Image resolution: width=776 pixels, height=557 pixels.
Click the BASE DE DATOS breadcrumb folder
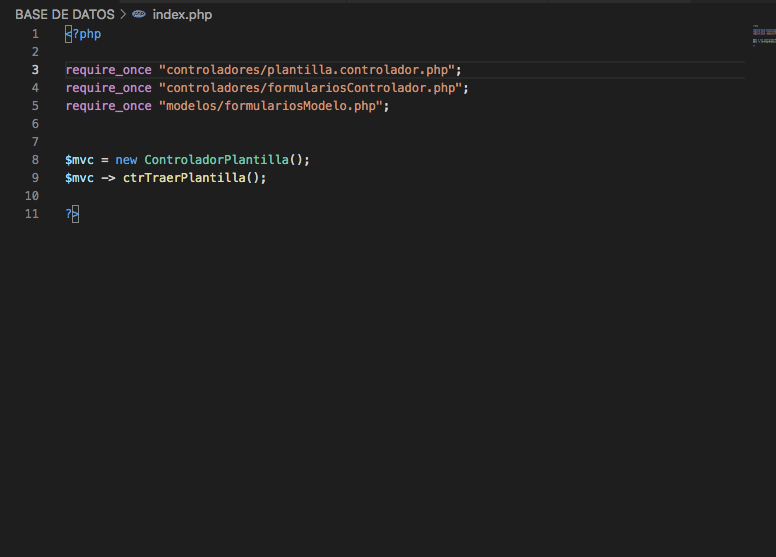coord(65,15)
